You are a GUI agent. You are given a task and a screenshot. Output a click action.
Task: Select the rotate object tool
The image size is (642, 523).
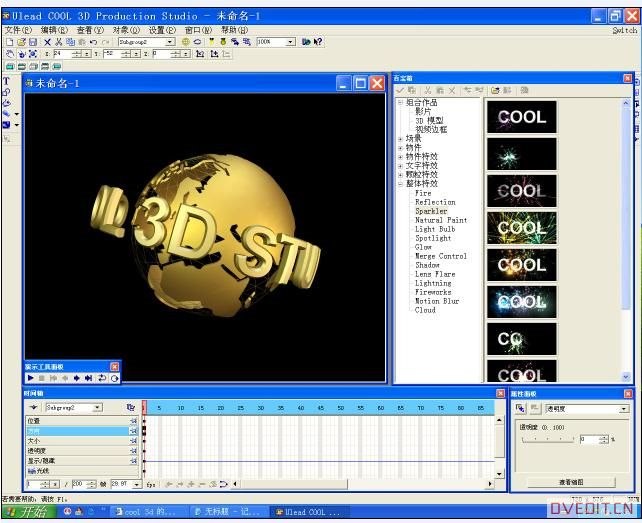[21, 54]
